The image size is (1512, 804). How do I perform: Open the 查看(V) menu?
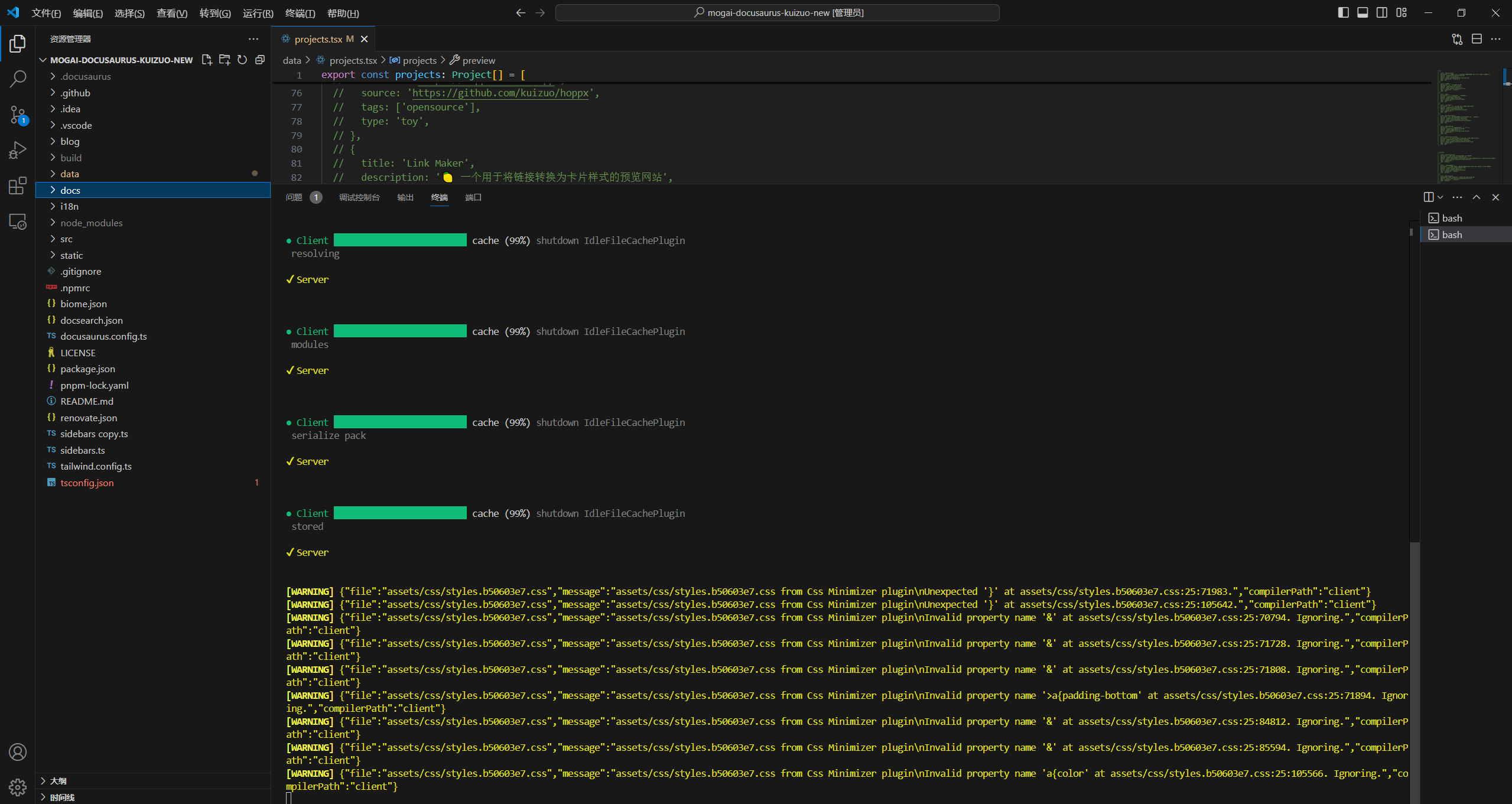click(x=172, y=13)
